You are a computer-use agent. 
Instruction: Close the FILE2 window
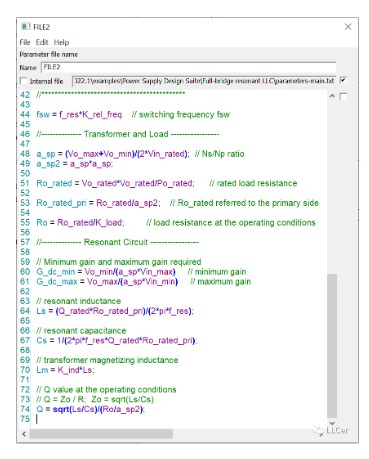point(348,27)
